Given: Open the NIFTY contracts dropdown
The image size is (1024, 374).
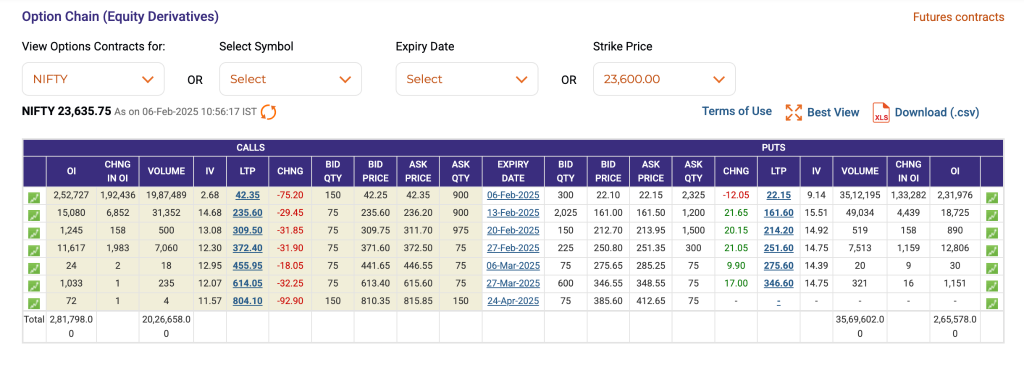Looking at the screenshot, I should [93, 79].
